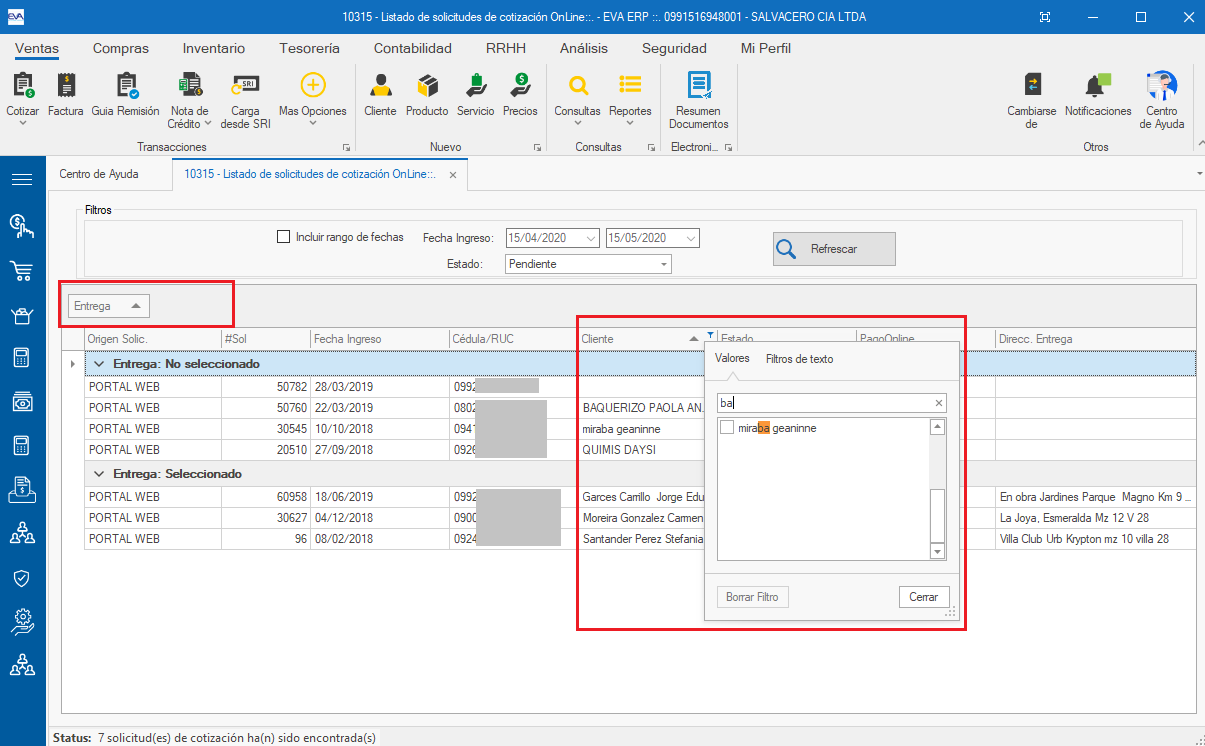Screen dimensions: 1205x746
Task: Switch to Filtros de texto tab
Action: pyautogui.click(x=798, y=359)
